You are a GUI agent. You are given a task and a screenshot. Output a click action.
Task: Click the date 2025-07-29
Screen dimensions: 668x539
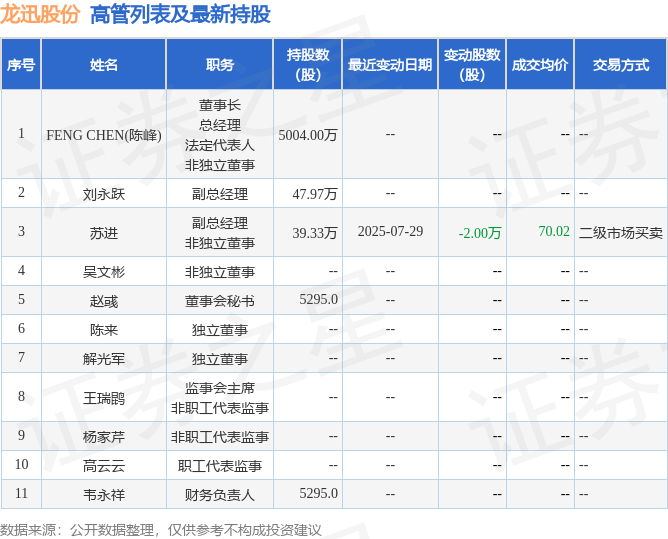390,231
